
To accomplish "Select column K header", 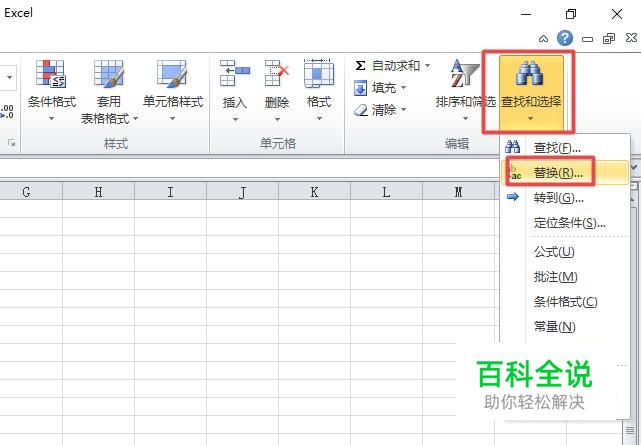I will tap(314, 191).
